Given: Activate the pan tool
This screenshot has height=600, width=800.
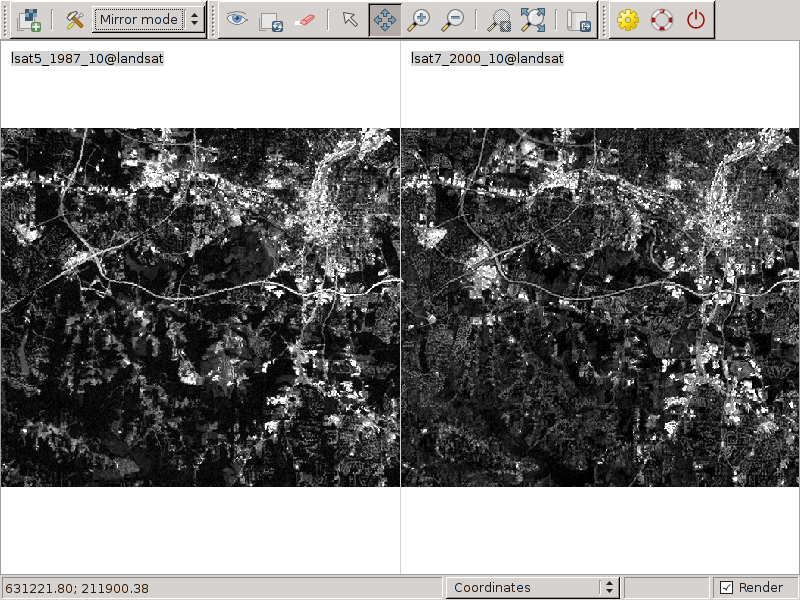Looking at the screenshot, I should point(385,19).
